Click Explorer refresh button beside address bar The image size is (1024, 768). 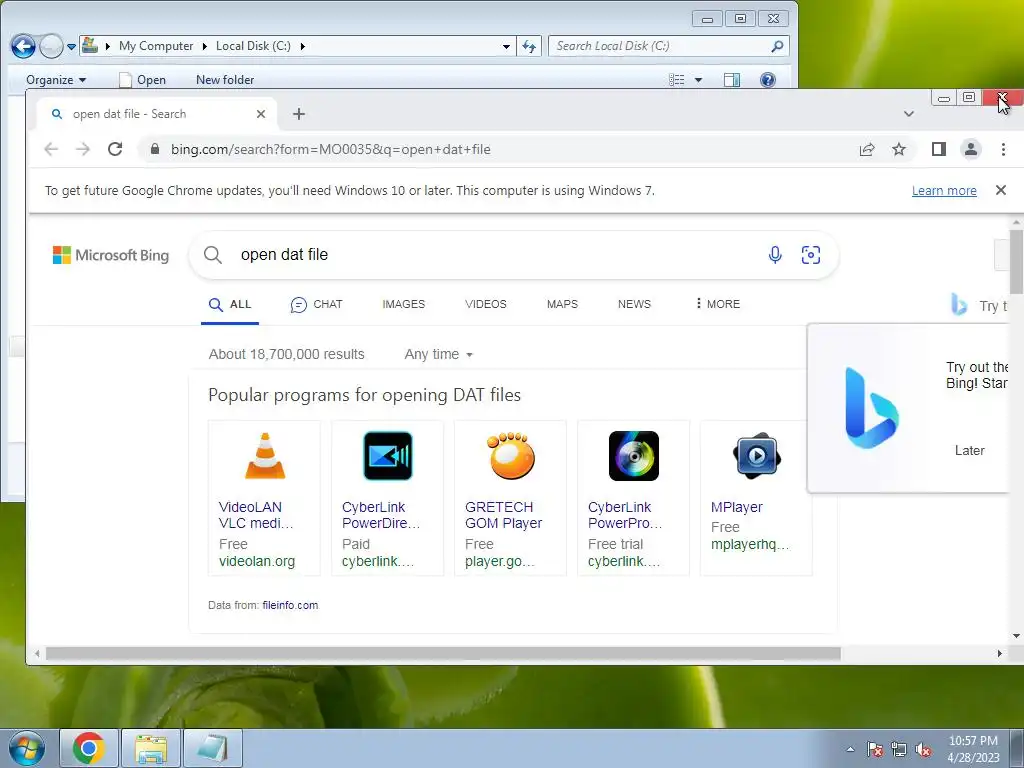click(529, 46)
